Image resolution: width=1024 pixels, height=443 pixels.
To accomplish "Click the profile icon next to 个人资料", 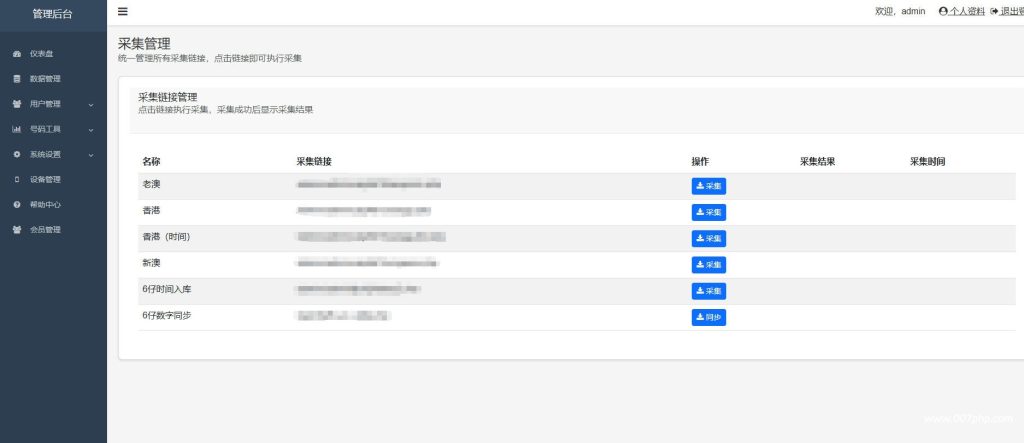I will click(943, 11).
